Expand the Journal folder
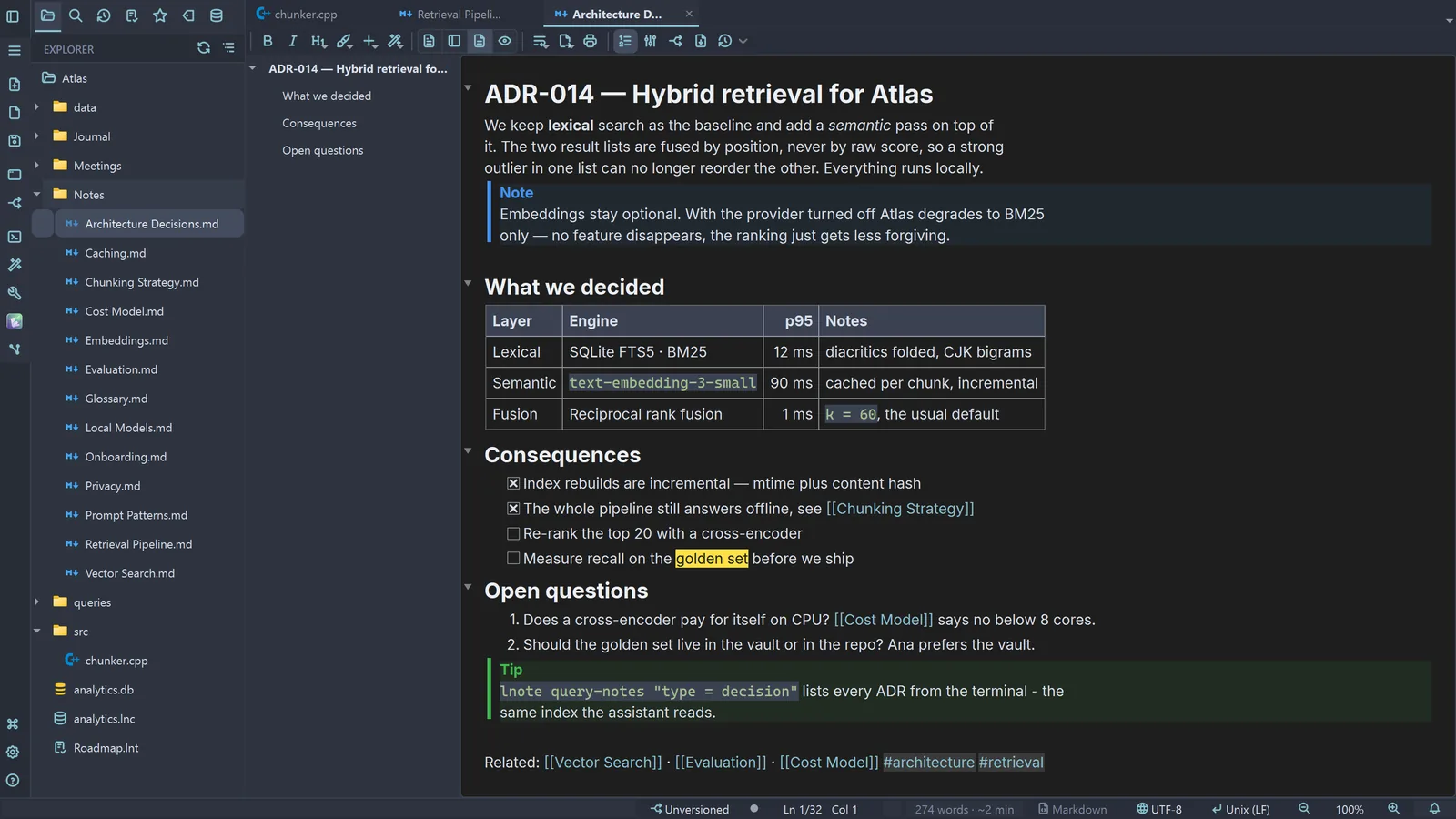 point(36,136)
